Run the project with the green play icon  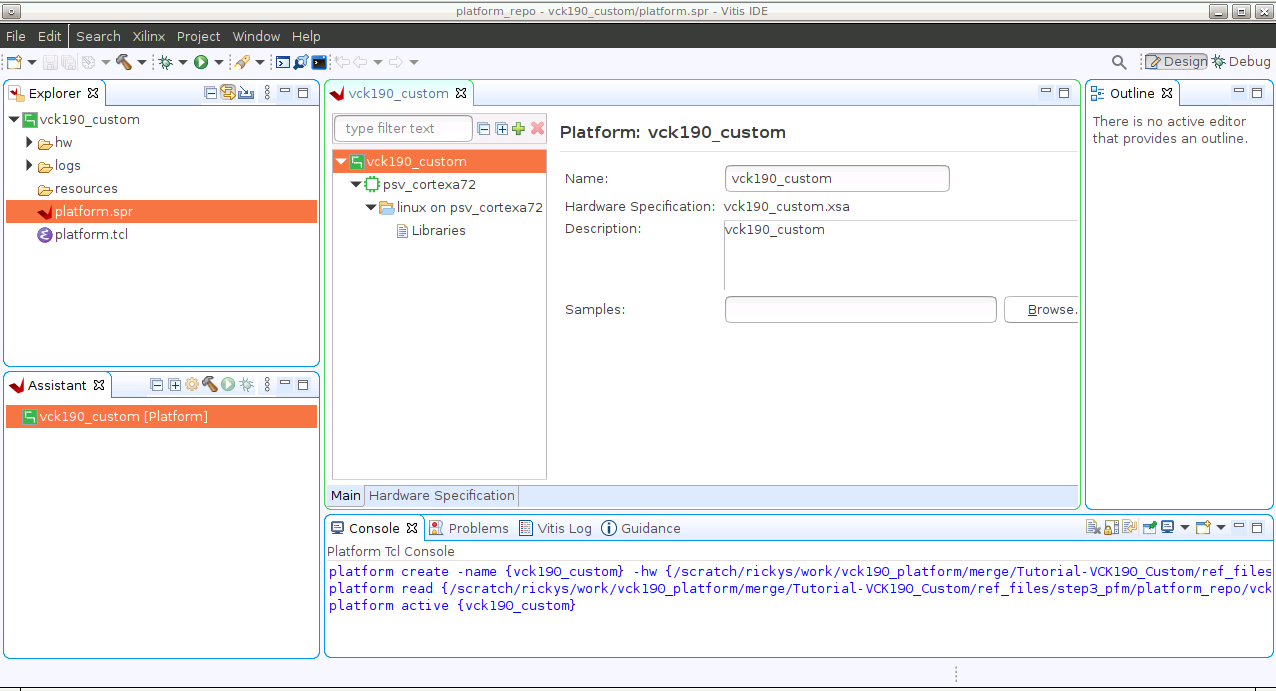[x=200, y=61]
